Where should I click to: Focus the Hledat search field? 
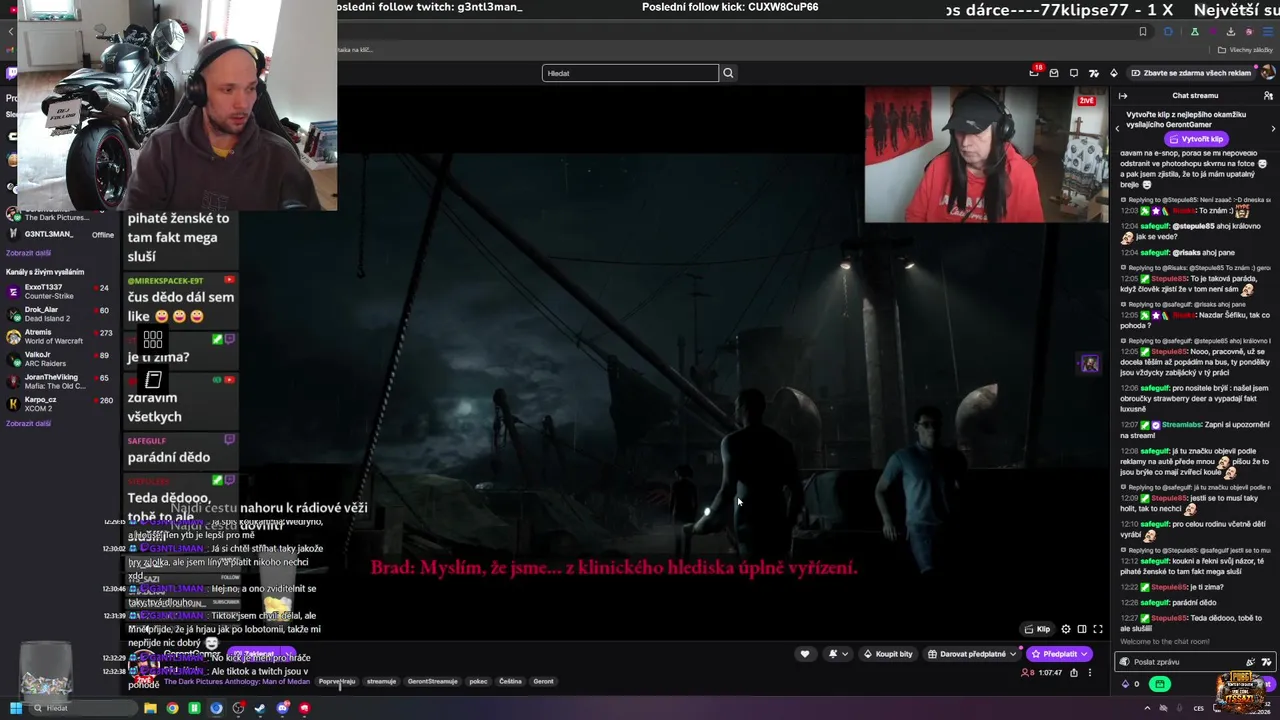click(630, 73)
